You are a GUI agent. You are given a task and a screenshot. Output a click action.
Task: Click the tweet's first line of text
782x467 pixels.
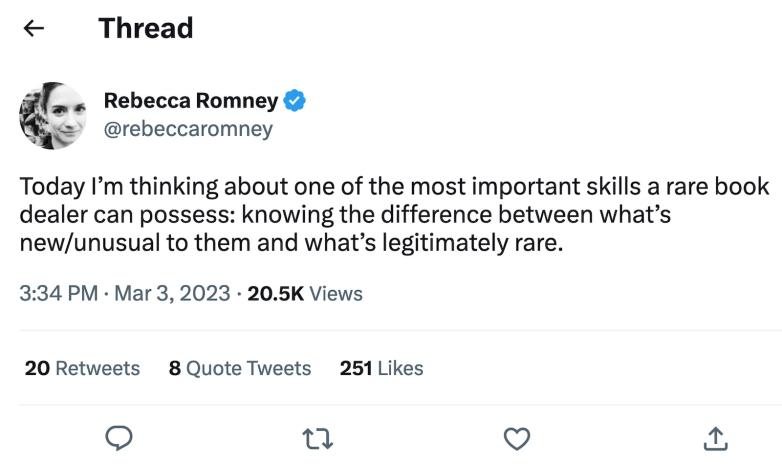pyautogui.click(x=394, y=187)
